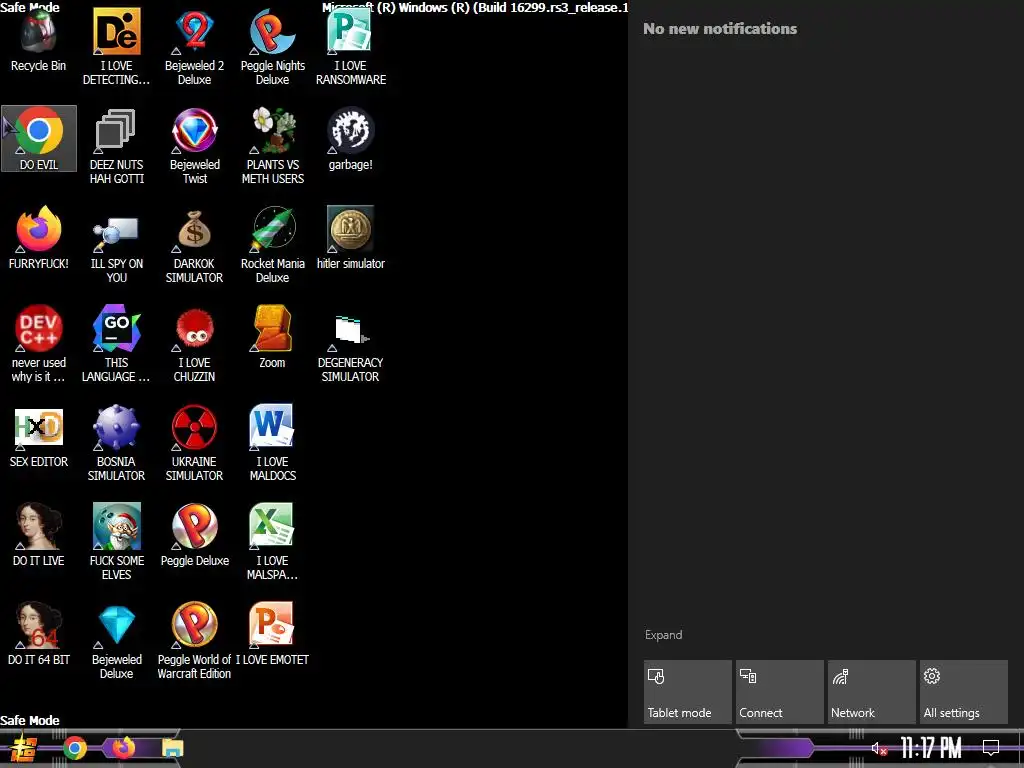This screenshot has width=1024, height=768.
Task: Open the UKRAINE SIMULATOR radiation icon
Action: 194,443
